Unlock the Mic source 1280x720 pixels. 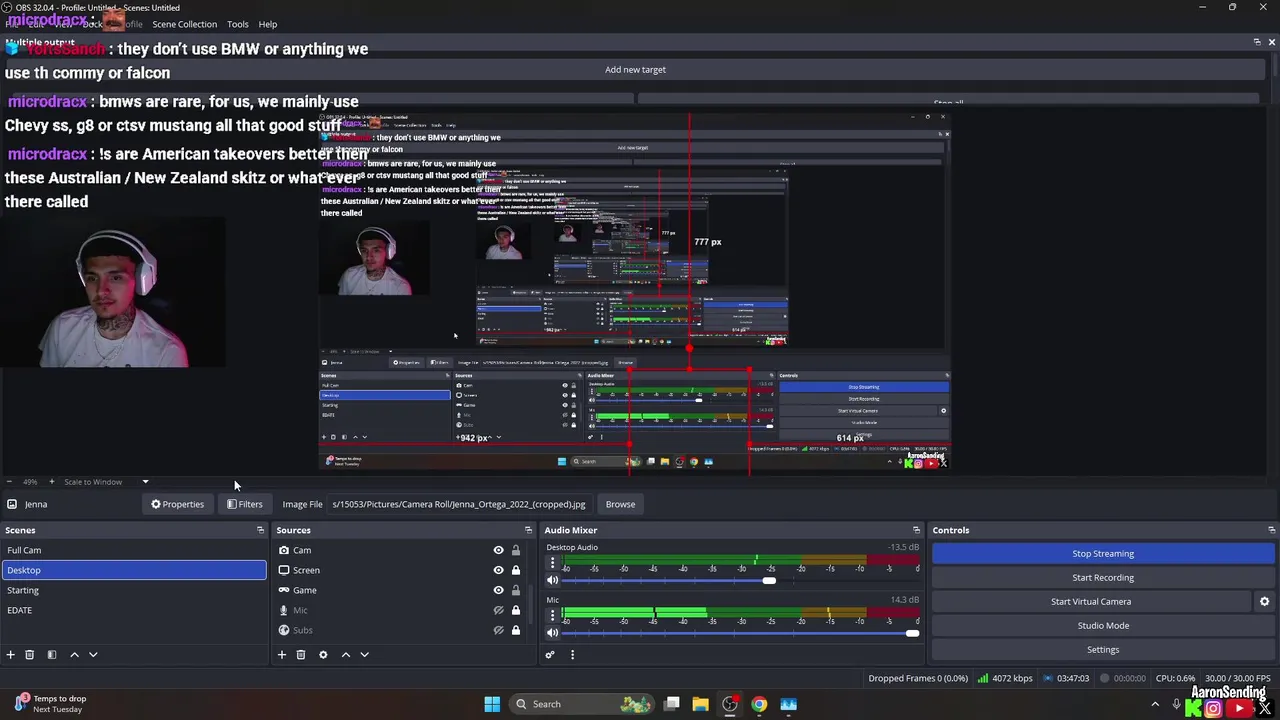[x=516, y=610]
